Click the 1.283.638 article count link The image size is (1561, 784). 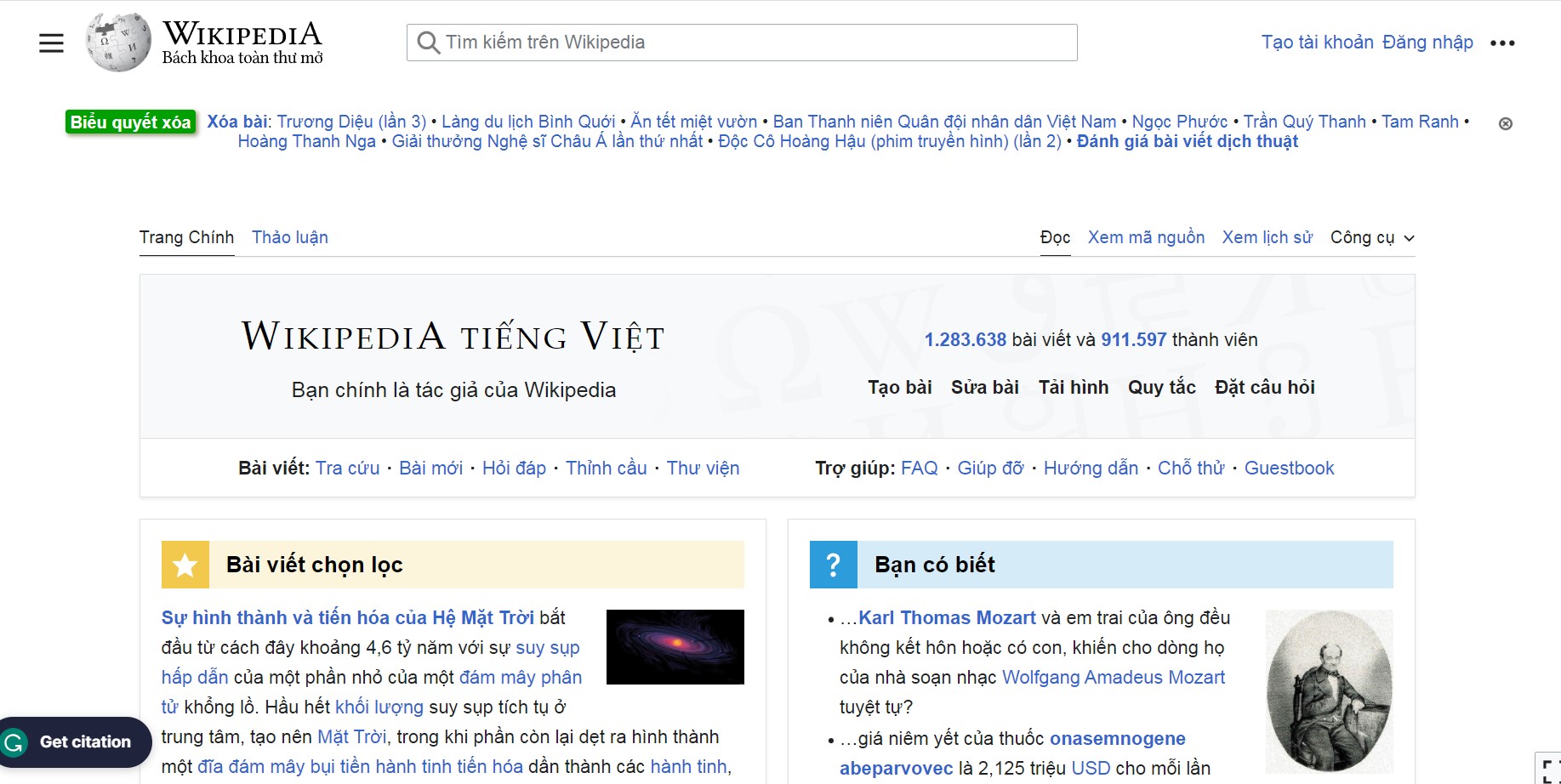point(966,339)
